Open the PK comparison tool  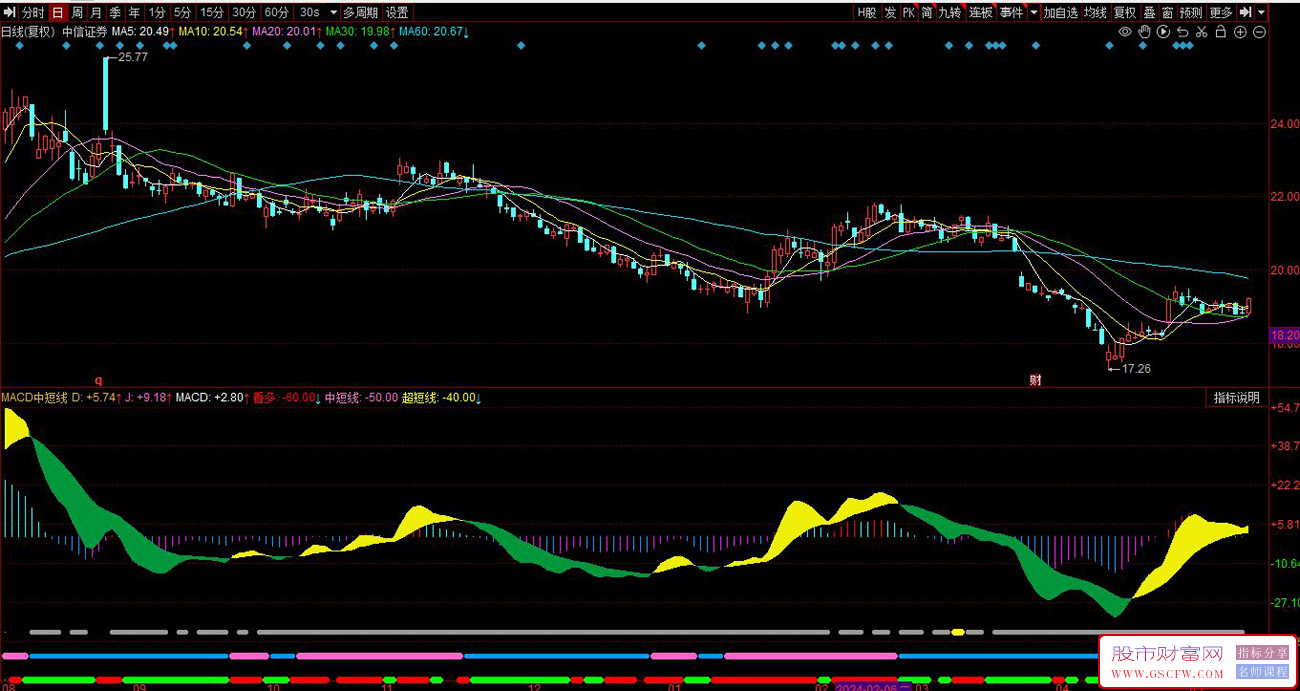point(909,12)
